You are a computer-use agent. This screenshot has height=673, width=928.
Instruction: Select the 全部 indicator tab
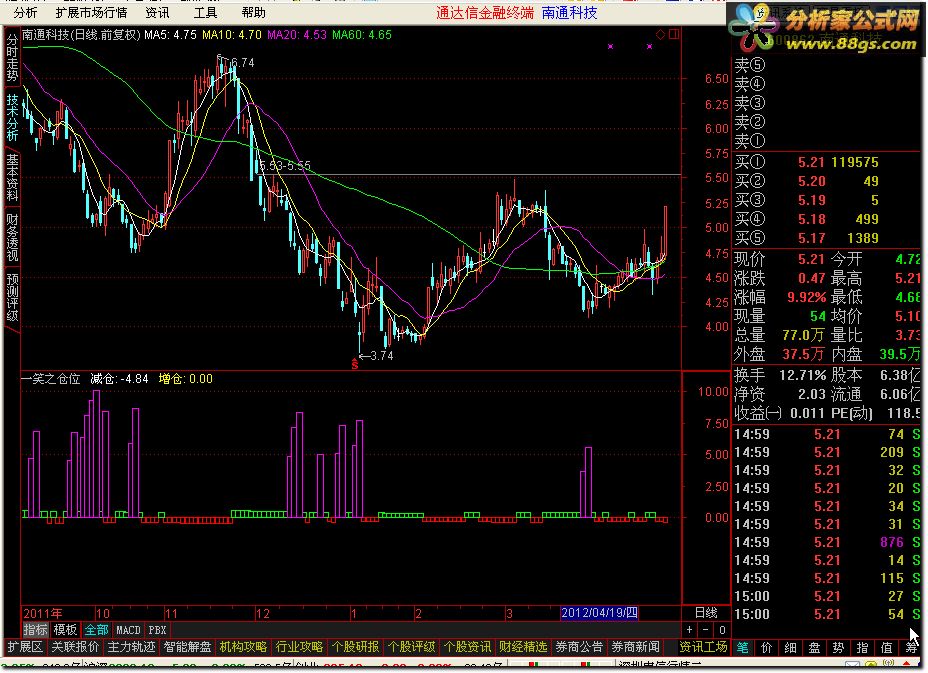(x=96, y=630)
